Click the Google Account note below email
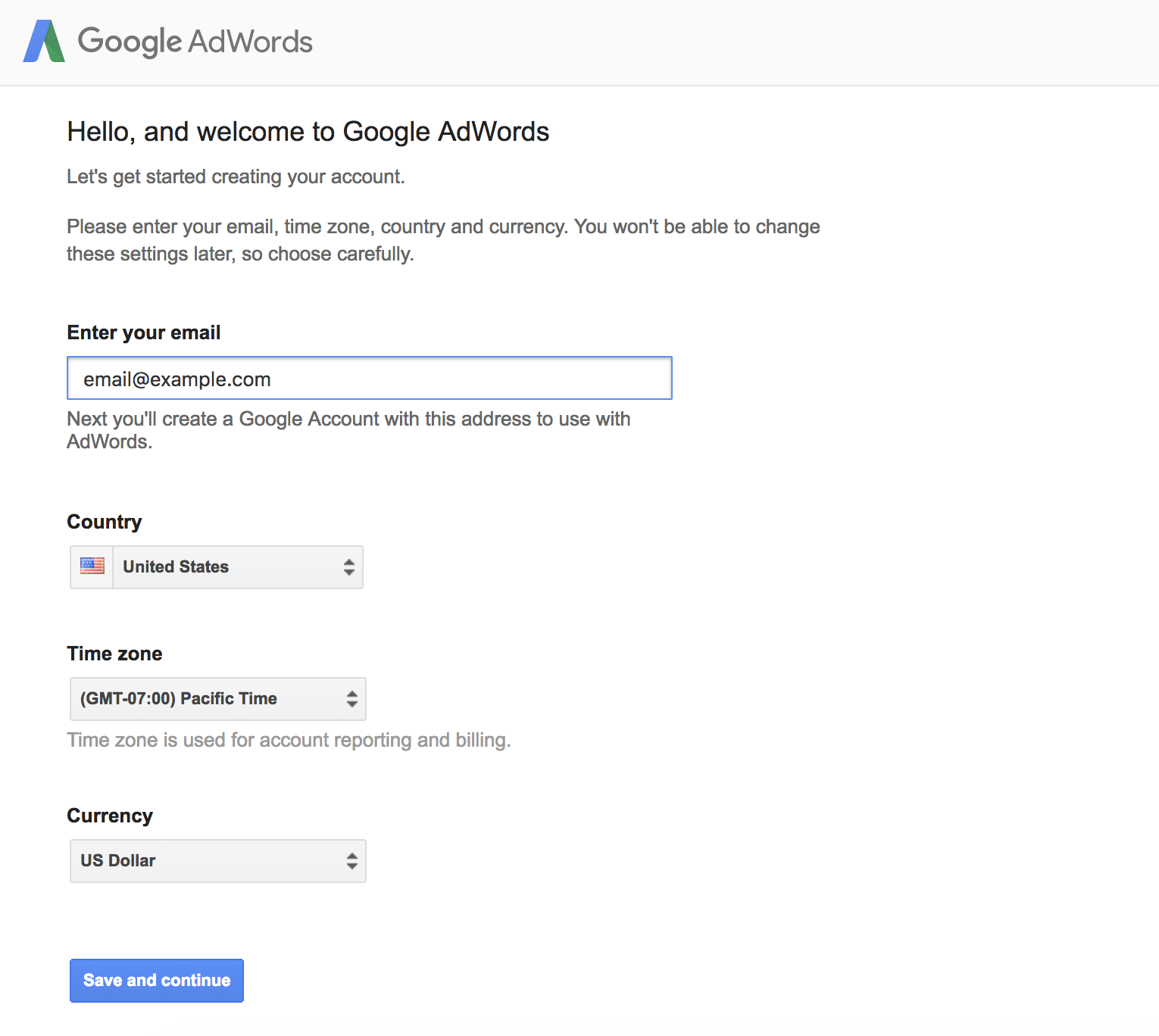Viewport: 1159px width, 1036px height. pyautogui.click(x=348, y=429)
